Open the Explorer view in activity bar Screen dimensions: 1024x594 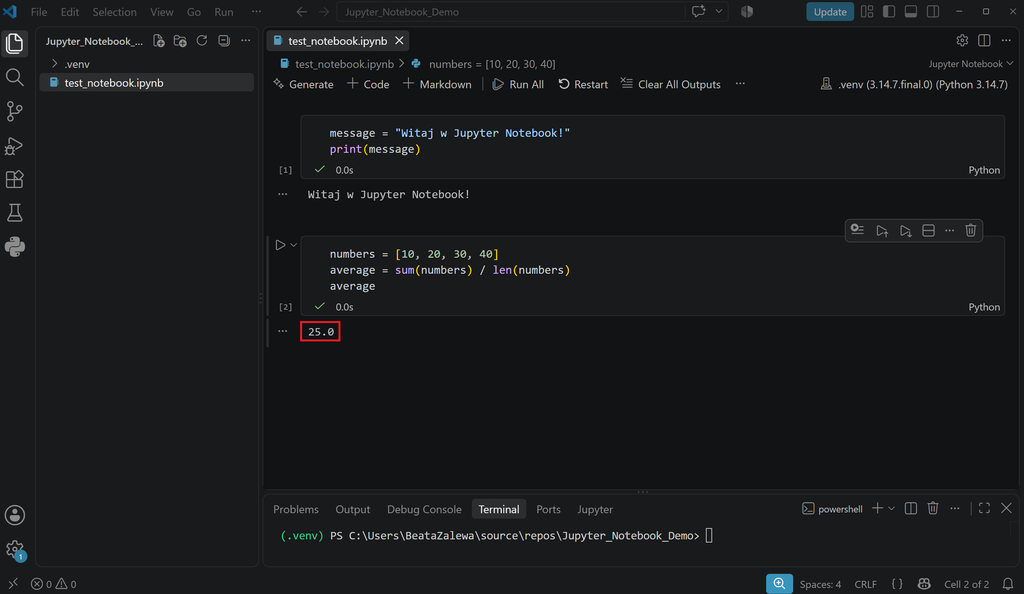(x=14, y=43)
